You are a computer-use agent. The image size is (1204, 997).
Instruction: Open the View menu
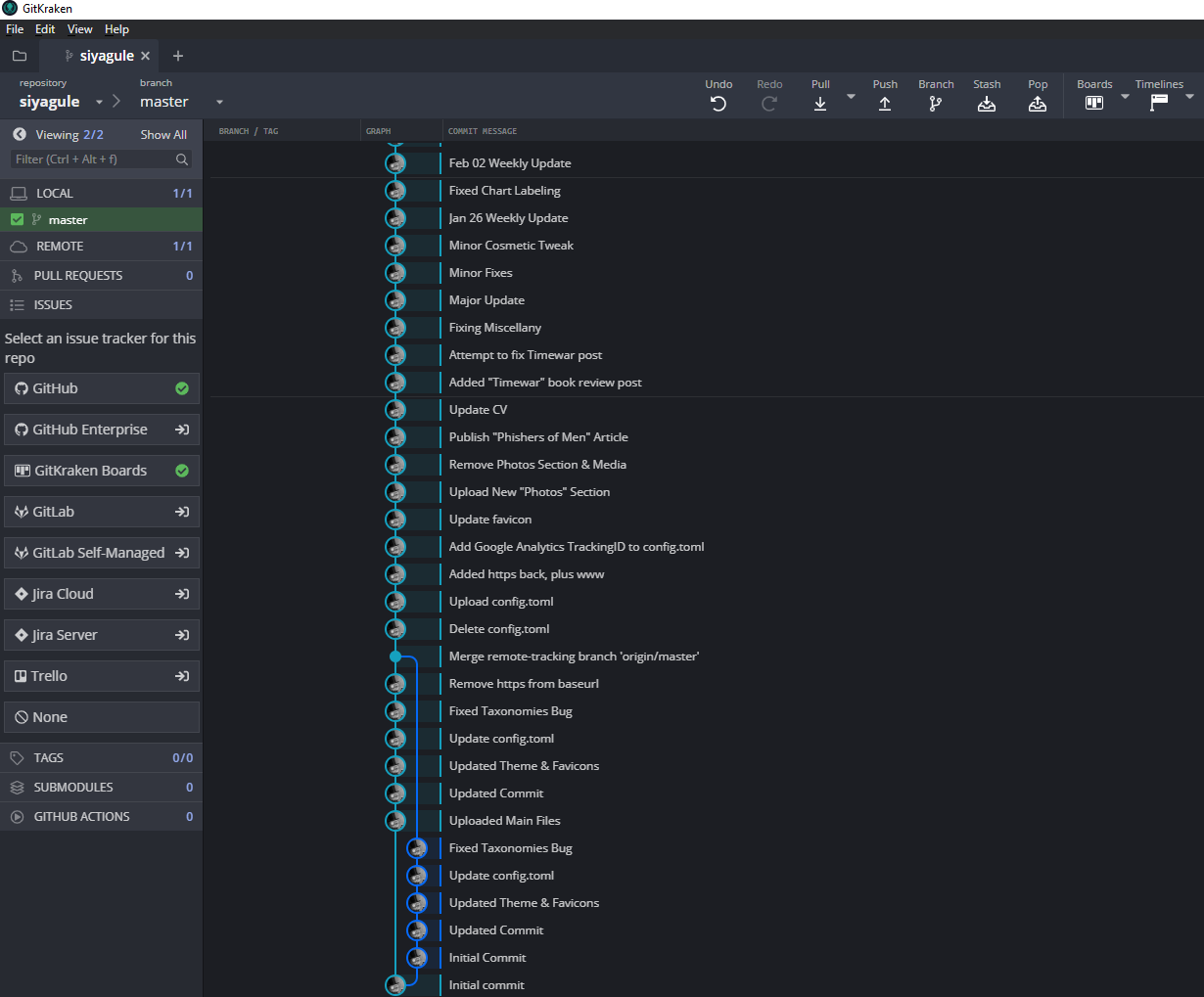coord(80,29)
